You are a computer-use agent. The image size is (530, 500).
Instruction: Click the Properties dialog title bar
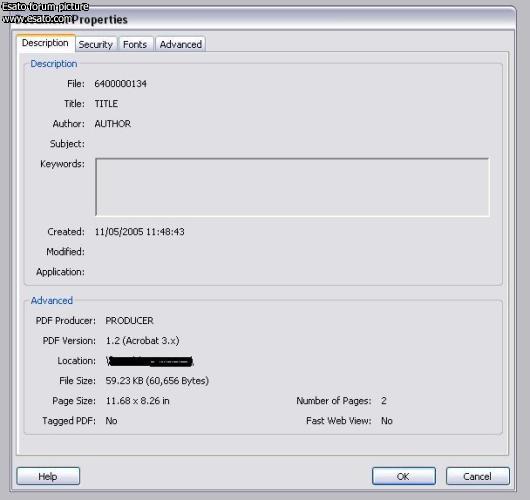point(262,19)
